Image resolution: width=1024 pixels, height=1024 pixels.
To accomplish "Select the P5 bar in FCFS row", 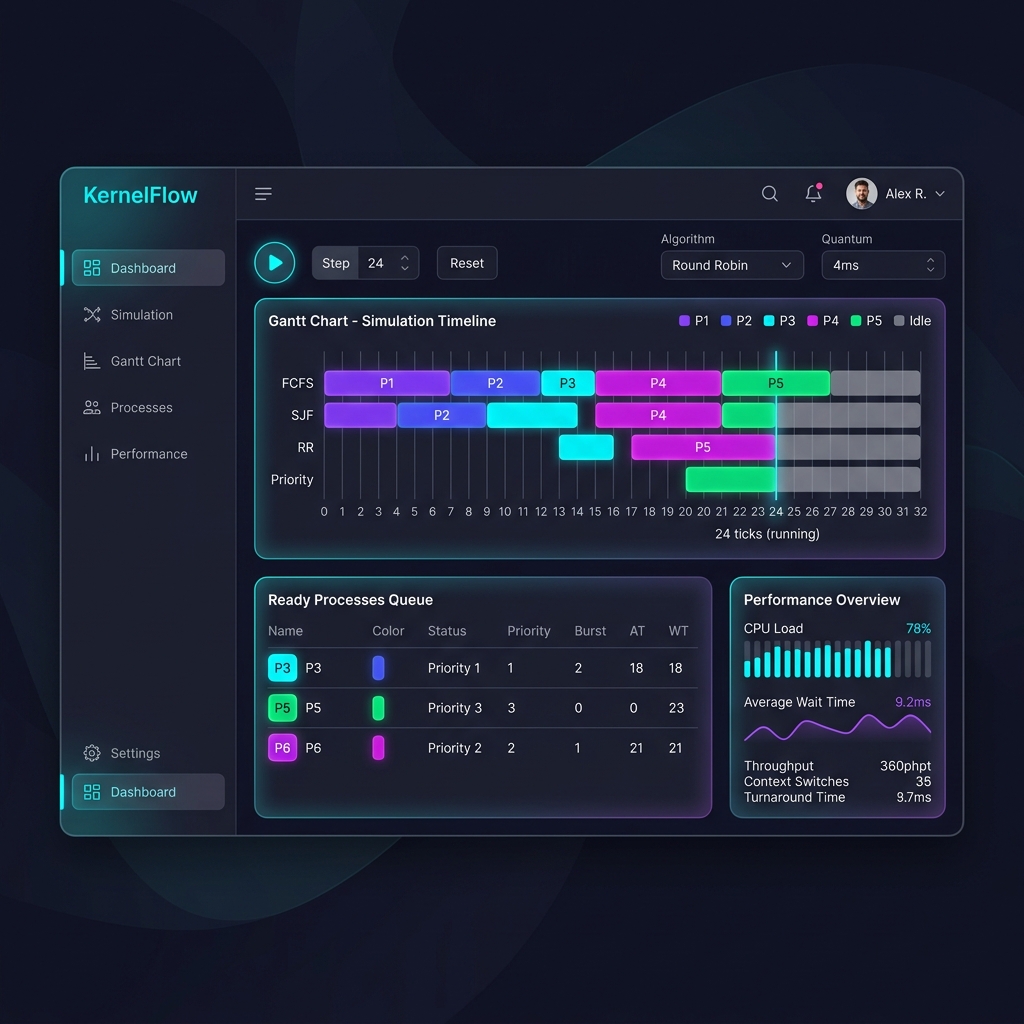I will pos(776,383).
